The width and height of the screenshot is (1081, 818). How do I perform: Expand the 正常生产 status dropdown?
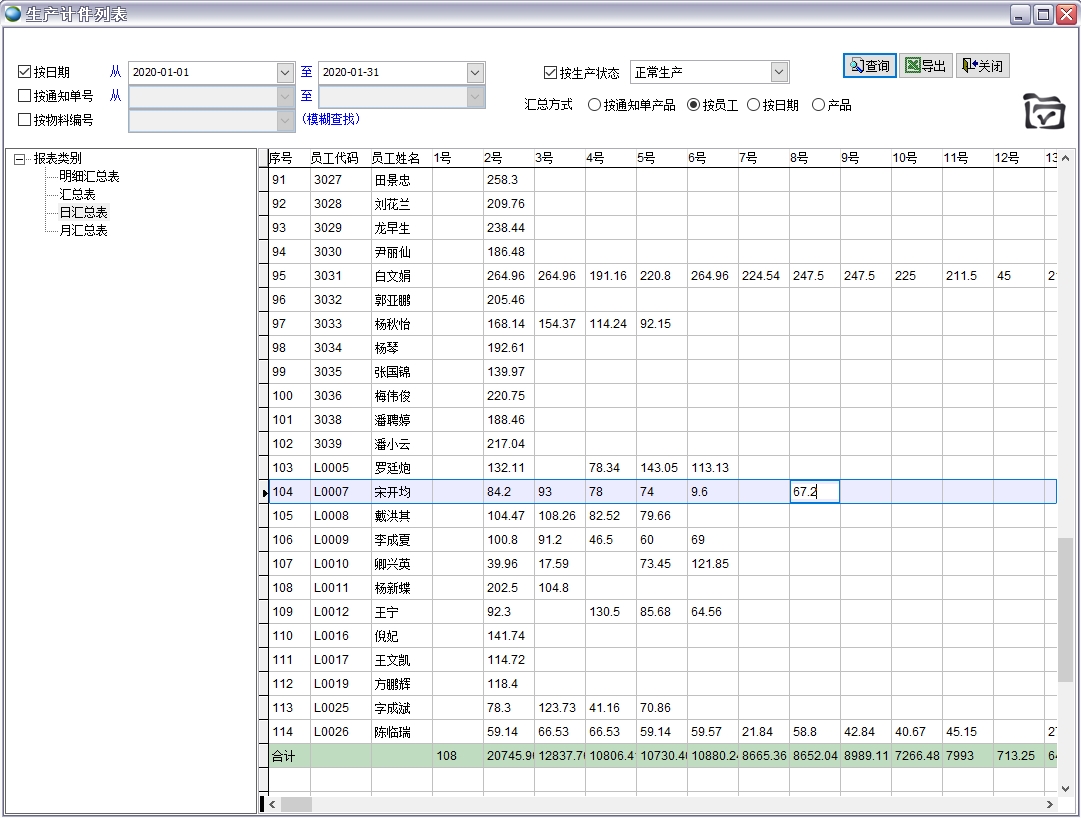point(779,72)
